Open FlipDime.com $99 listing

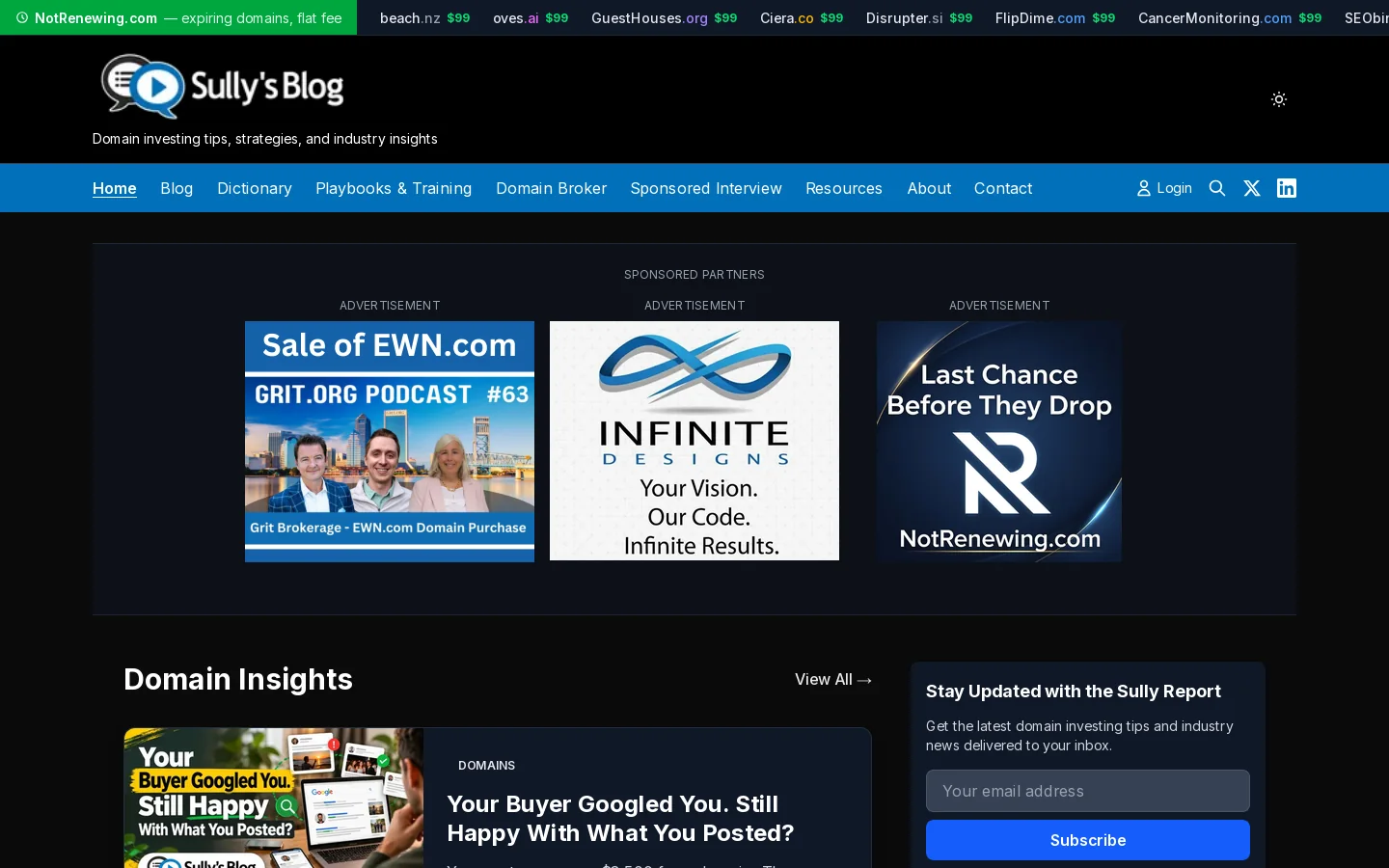(1055, 17)
